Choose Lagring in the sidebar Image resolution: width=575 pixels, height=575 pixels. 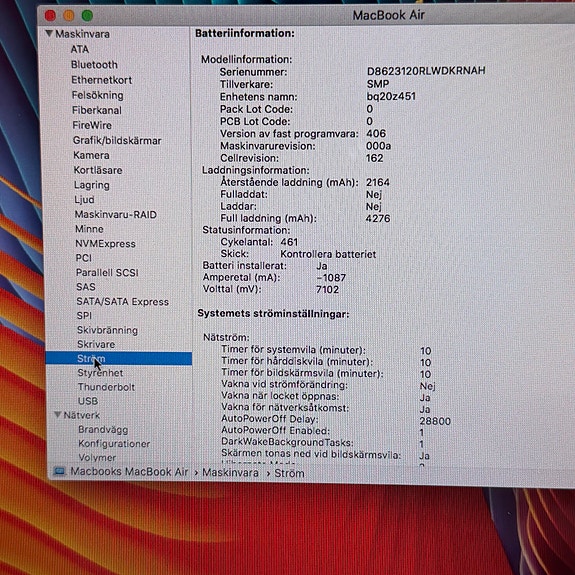(x=92, y=185)
